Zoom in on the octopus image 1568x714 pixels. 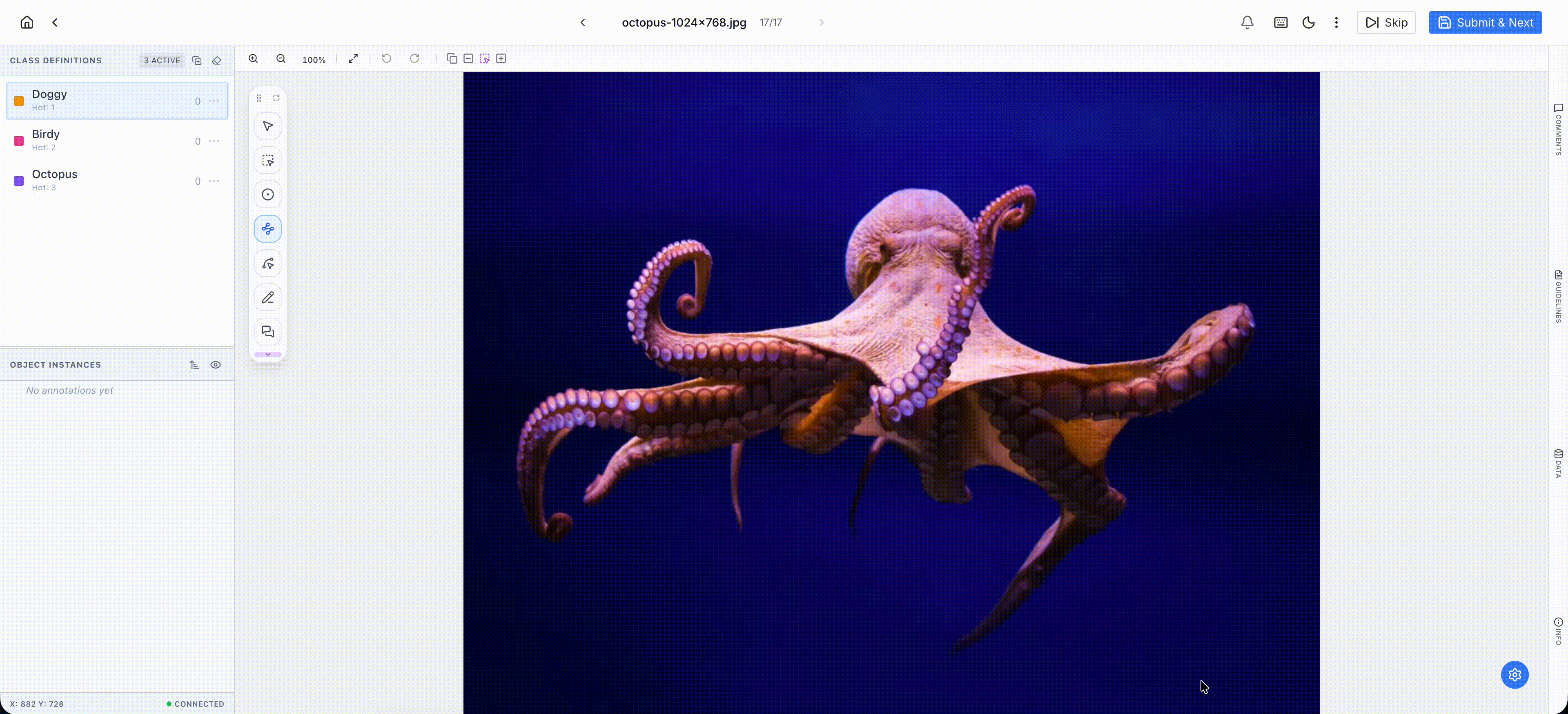[x=253, y=58]
